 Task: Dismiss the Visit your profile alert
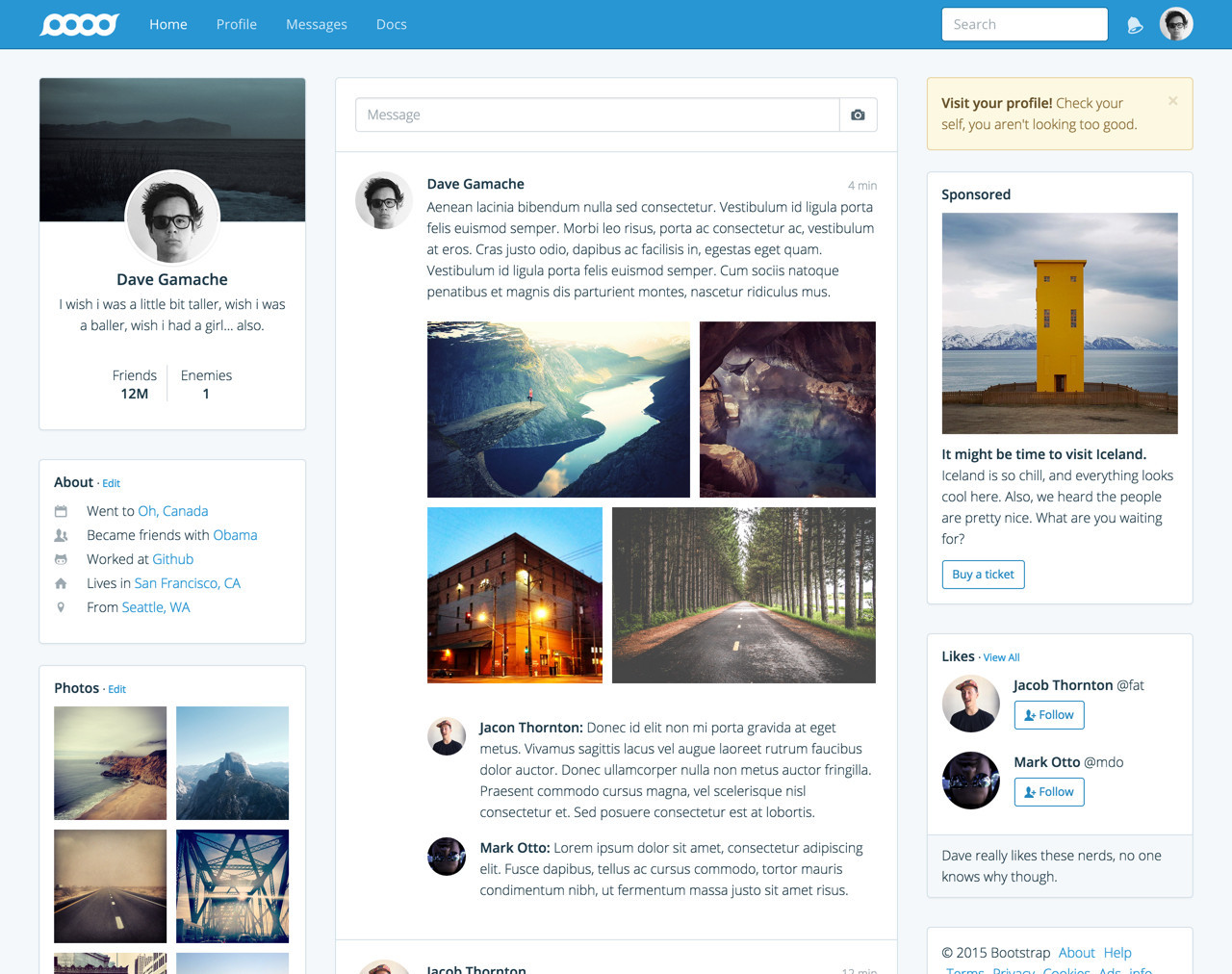coord(1173,100)
